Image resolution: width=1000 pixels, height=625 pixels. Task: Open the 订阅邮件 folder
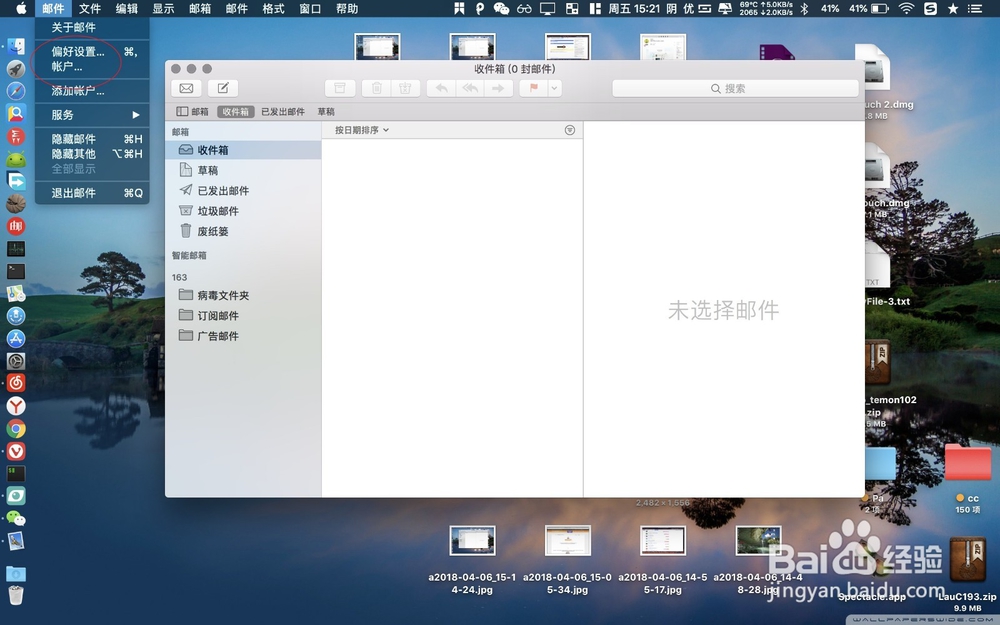[243, 316]
